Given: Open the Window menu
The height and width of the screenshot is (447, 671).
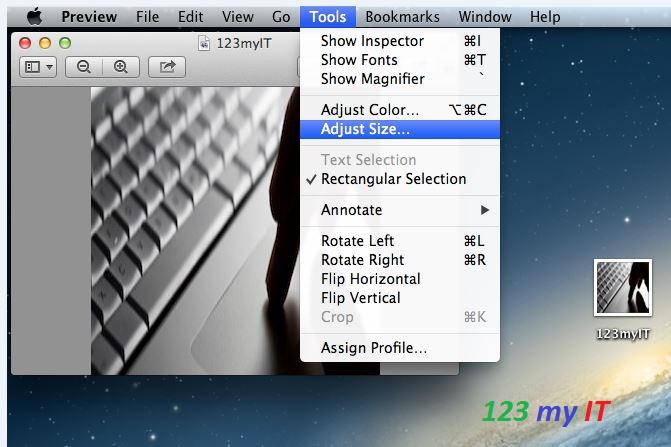Looking at the screenshot, I should (x=485, y=17).
